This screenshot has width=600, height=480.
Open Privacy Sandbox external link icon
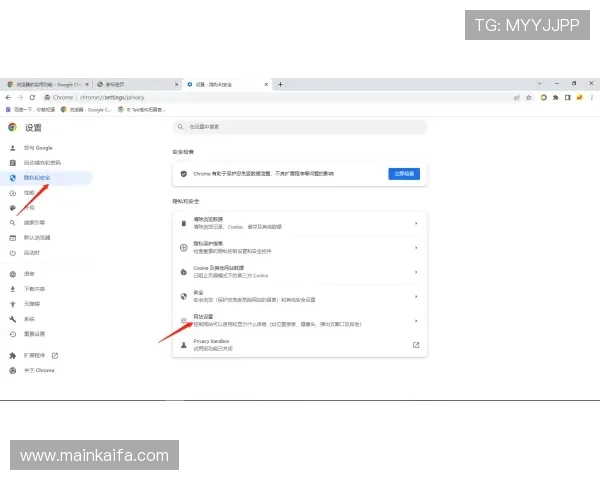(x=416, y=345)
